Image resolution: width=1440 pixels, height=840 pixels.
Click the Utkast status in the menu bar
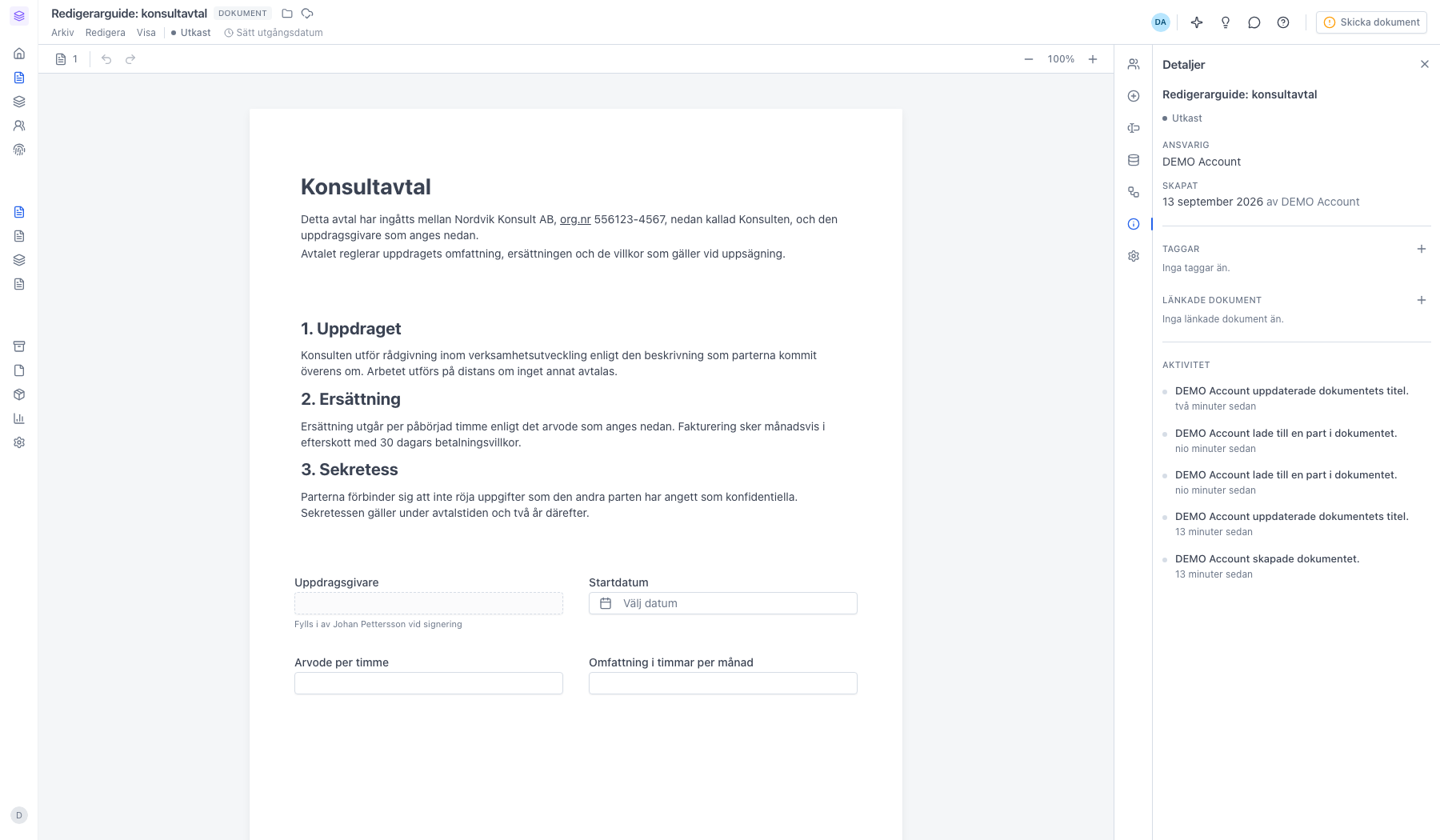click(x=191, y=33)
